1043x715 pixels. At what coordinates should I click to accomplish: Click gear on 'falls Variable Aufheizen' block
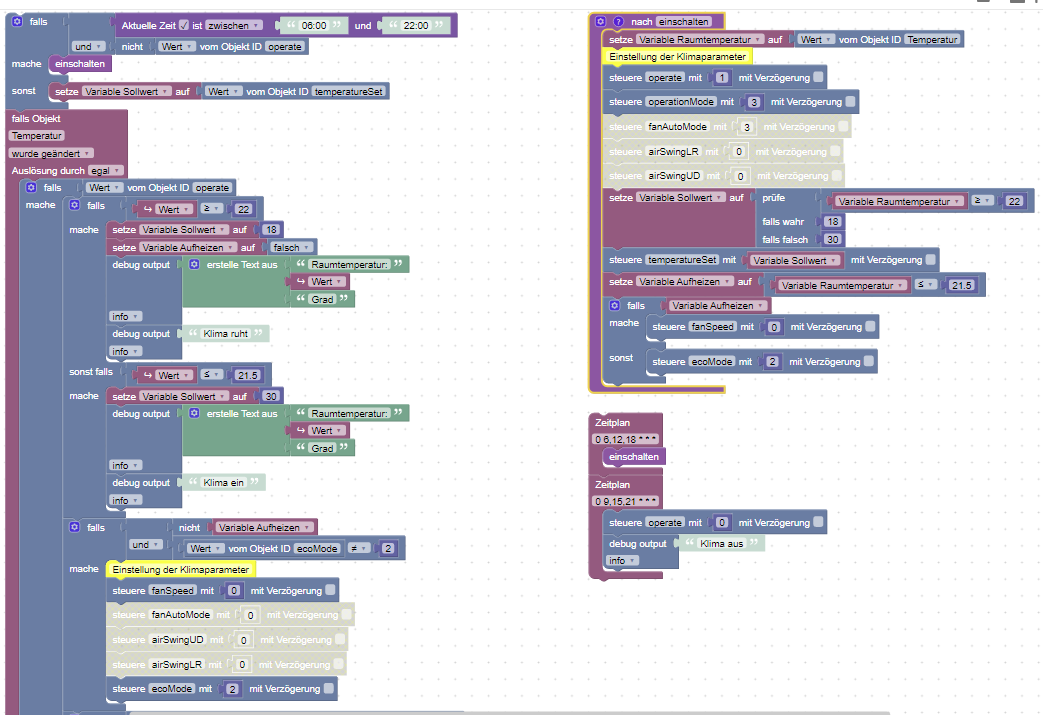615,305
